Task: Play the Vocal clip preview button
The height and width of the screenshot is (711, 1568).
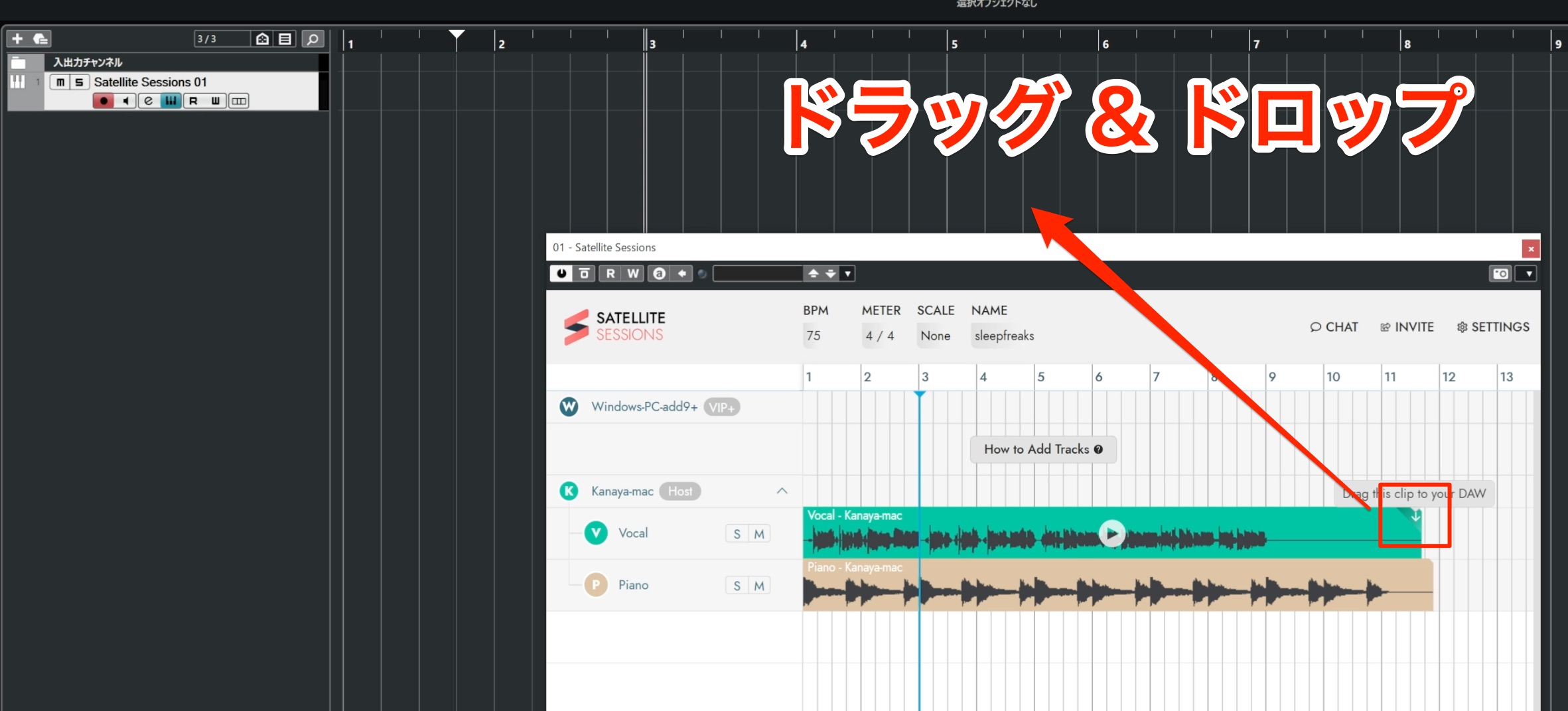Action: [x=1112, y=533]
